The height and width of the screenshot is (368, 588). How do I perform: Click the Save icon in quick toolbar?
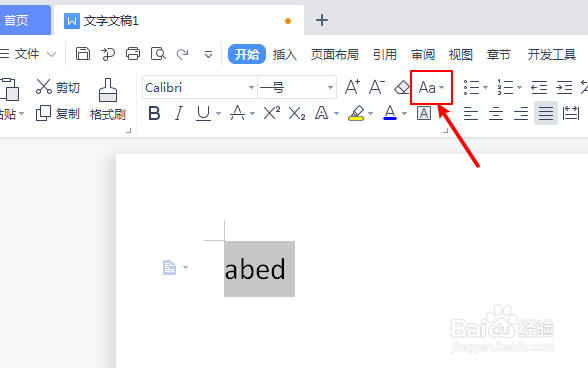tap(83, 54)
